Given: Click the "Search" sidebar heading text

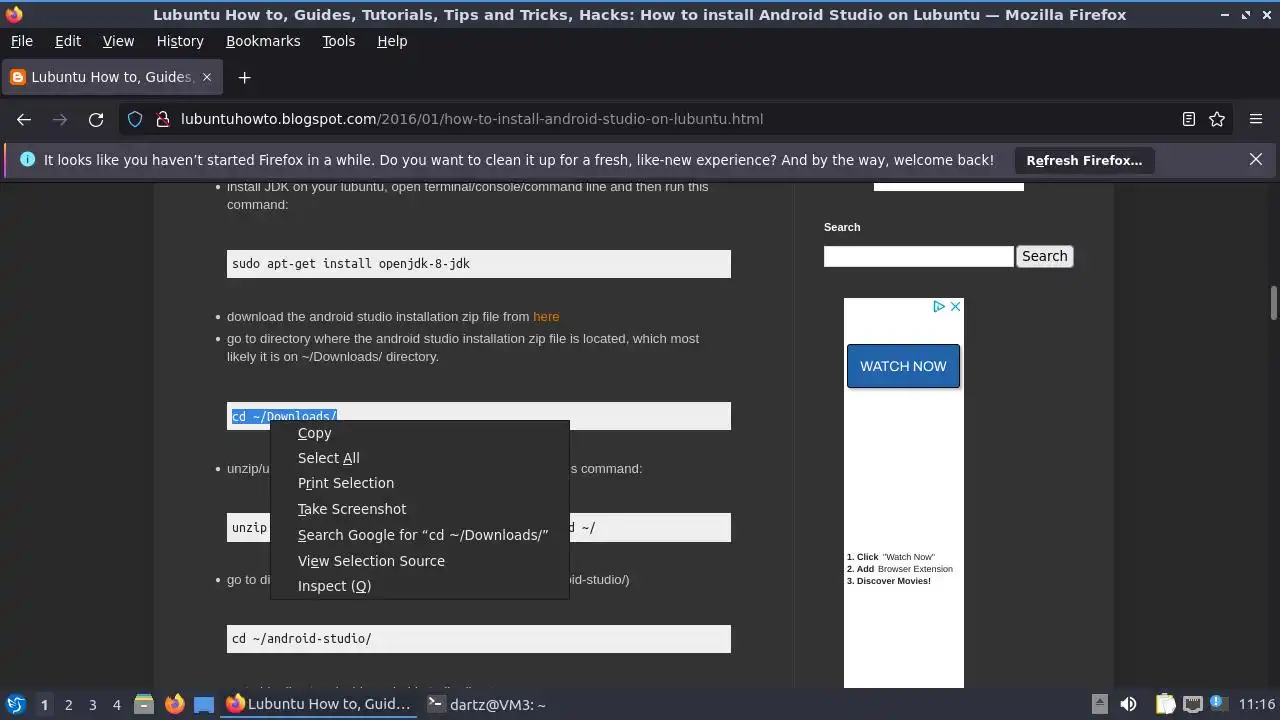Looking at the screenshot, I should click(x=842, y=227).
